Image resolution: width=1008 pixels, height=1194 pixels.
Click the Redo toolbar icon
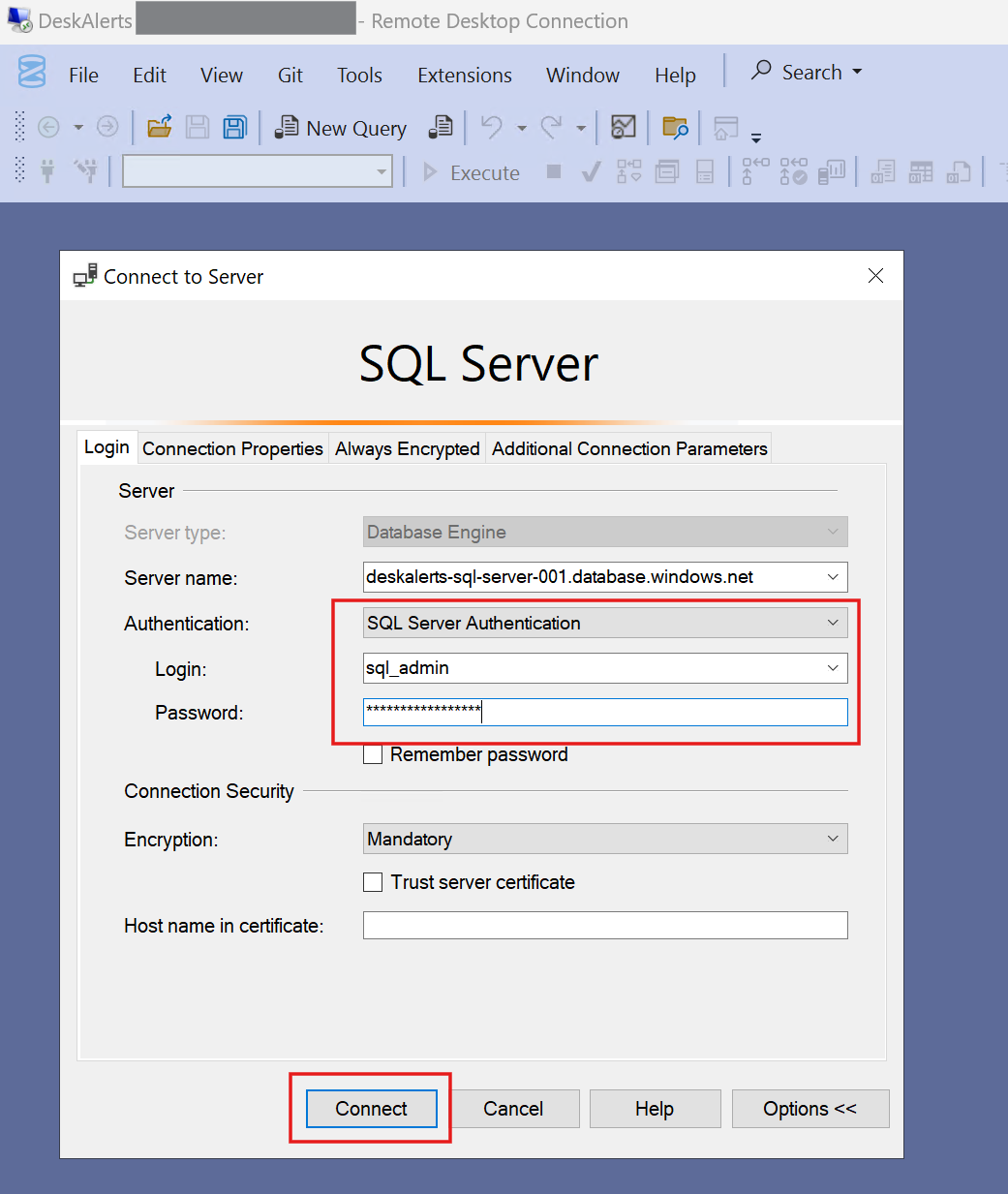pos(551,127)
